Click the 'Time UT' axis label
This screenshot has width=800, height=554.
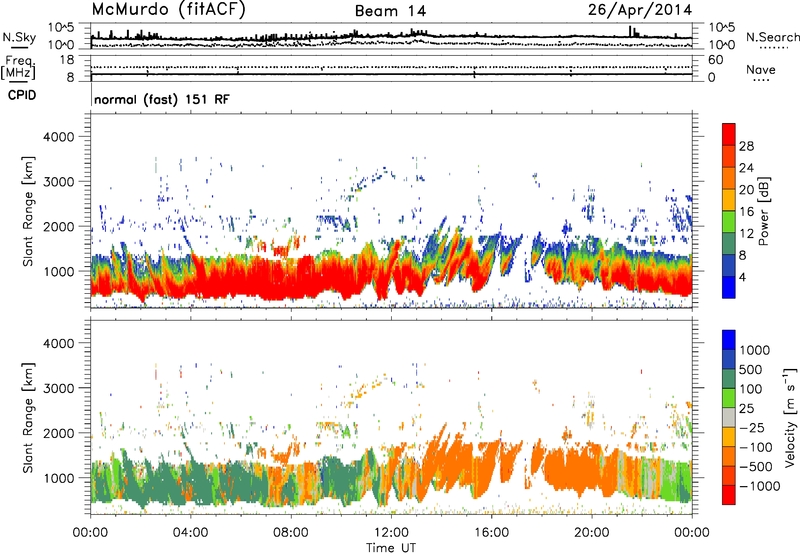pos(391,548)
